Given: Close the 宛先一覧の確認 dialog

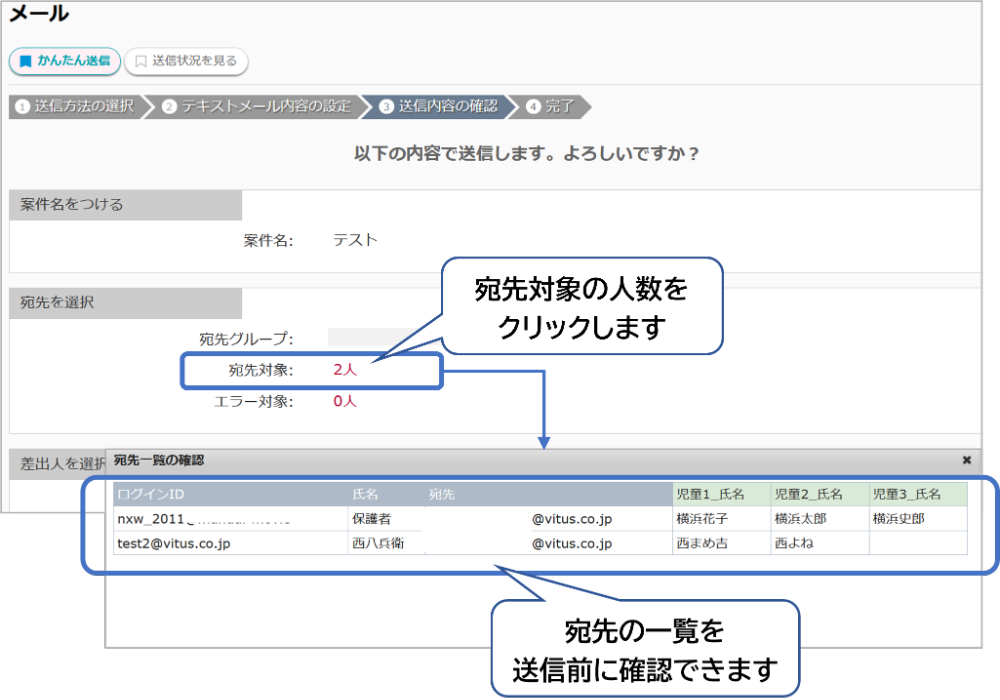Looking at the screenshot, I should click(966, 460).
